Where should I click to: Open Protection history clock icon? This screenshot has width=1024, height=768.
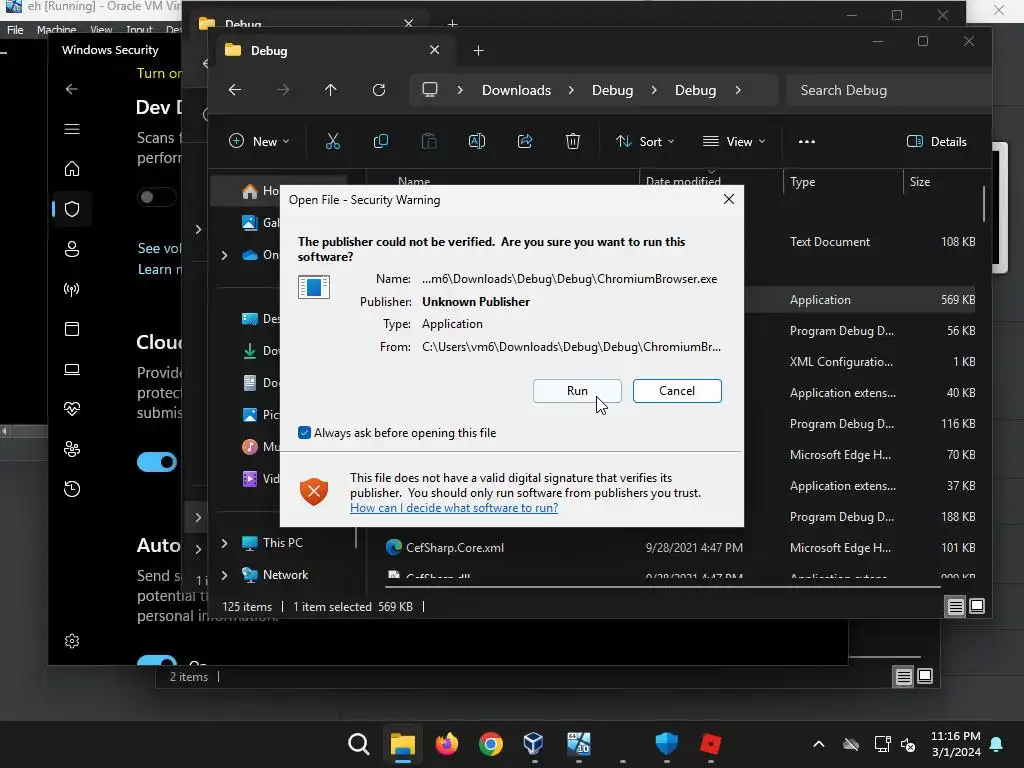(x=72, y=489)
